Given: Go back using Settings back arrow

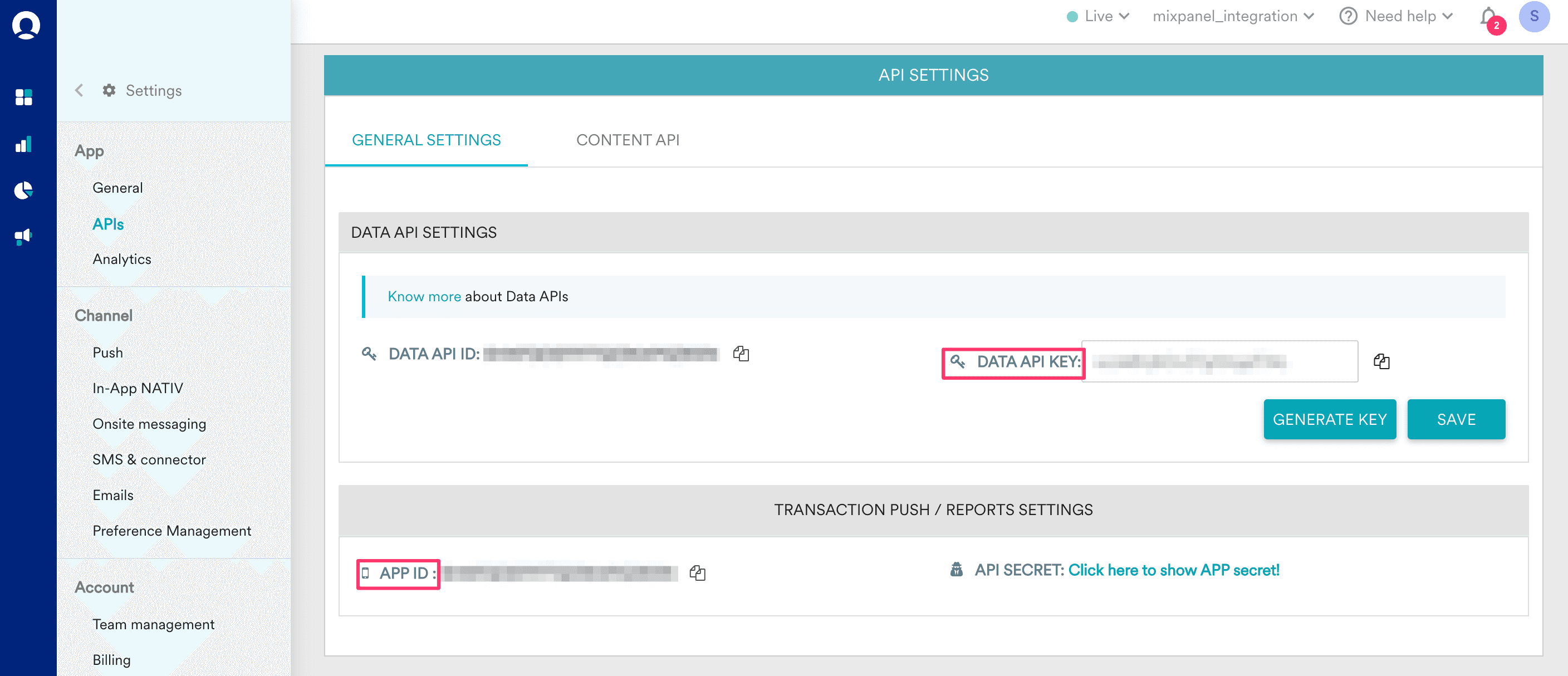Looking at the screenshot, I should click(79, 91).
